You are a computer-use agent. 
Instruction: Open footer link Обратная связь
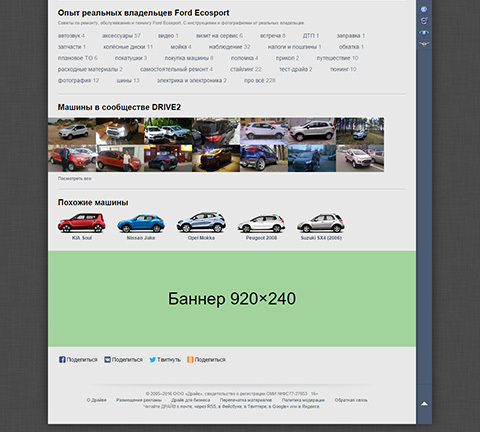pyautogui.click(x=351, y=400)
